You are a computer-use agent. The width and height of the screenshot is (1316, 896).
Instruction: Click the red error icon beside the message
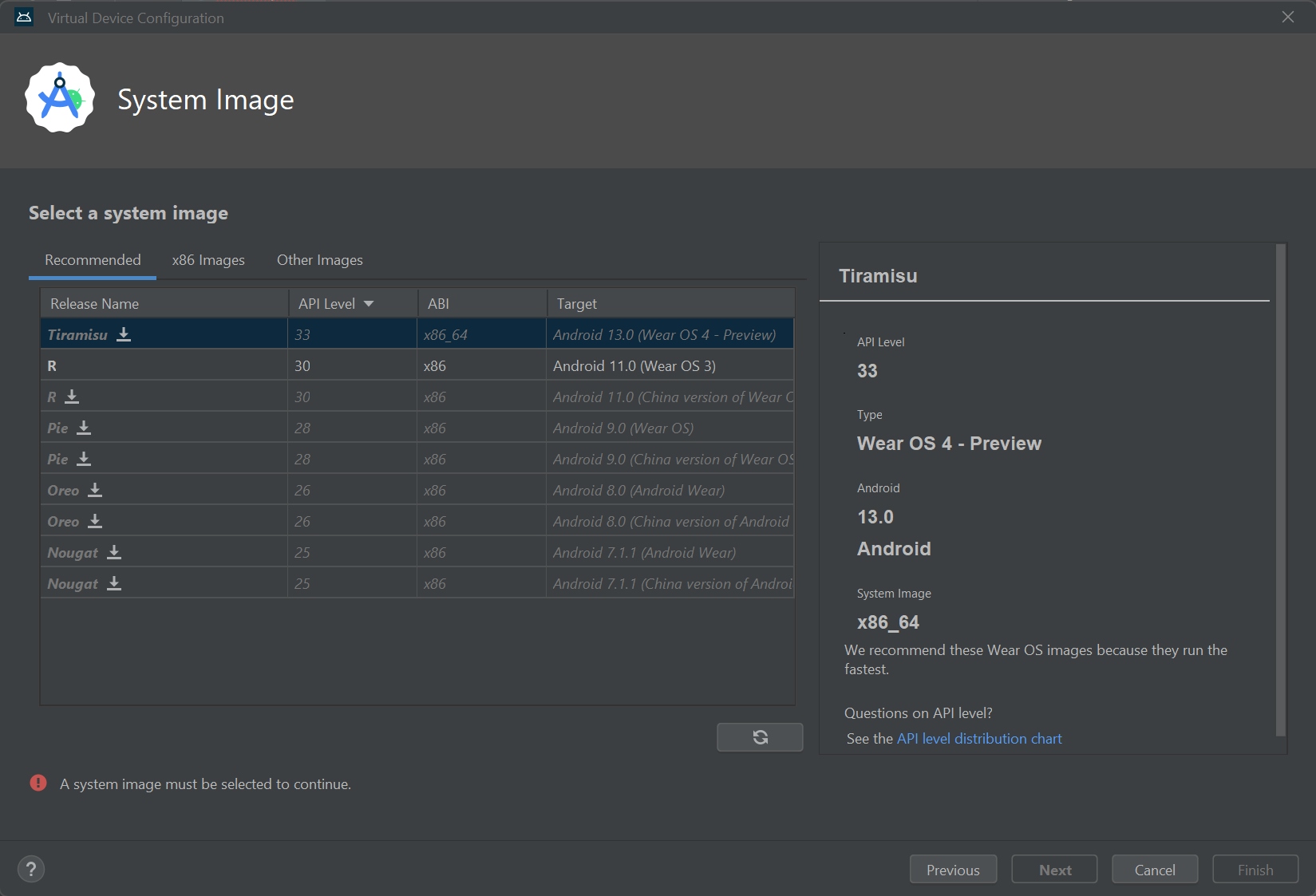pyautogui.click(x=38, y=783)
